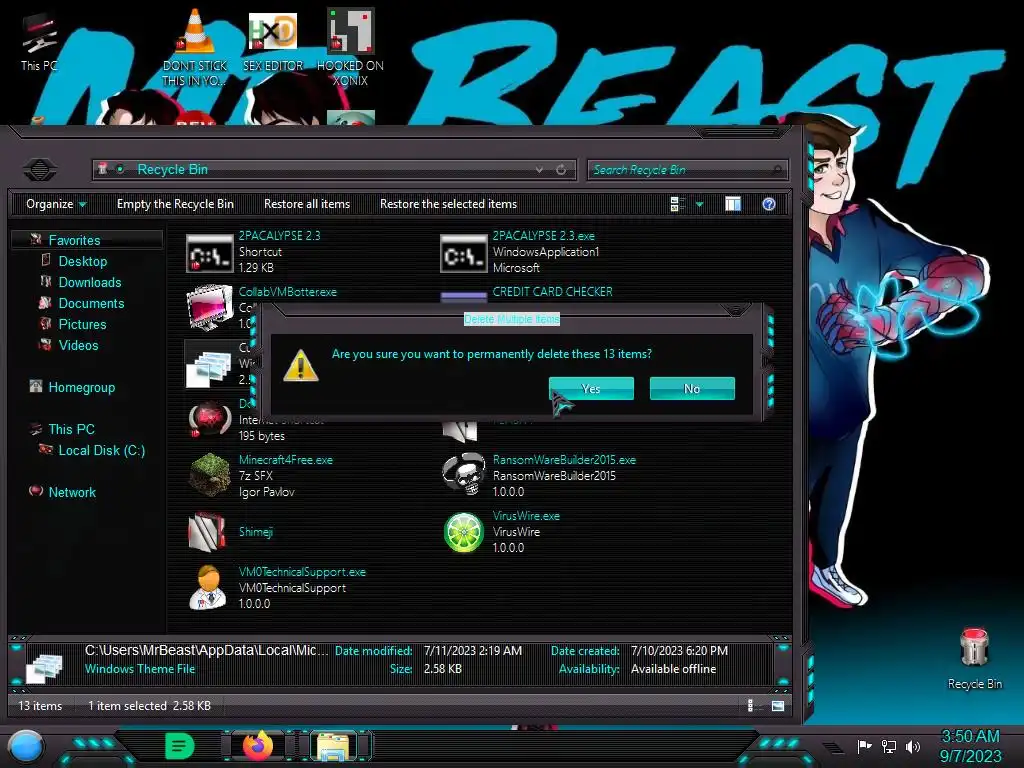This screenshot has width=1024, height=768.
Task: Select the 2PACALYPSE 2.3.exe file icon
Action: point(463,253)
